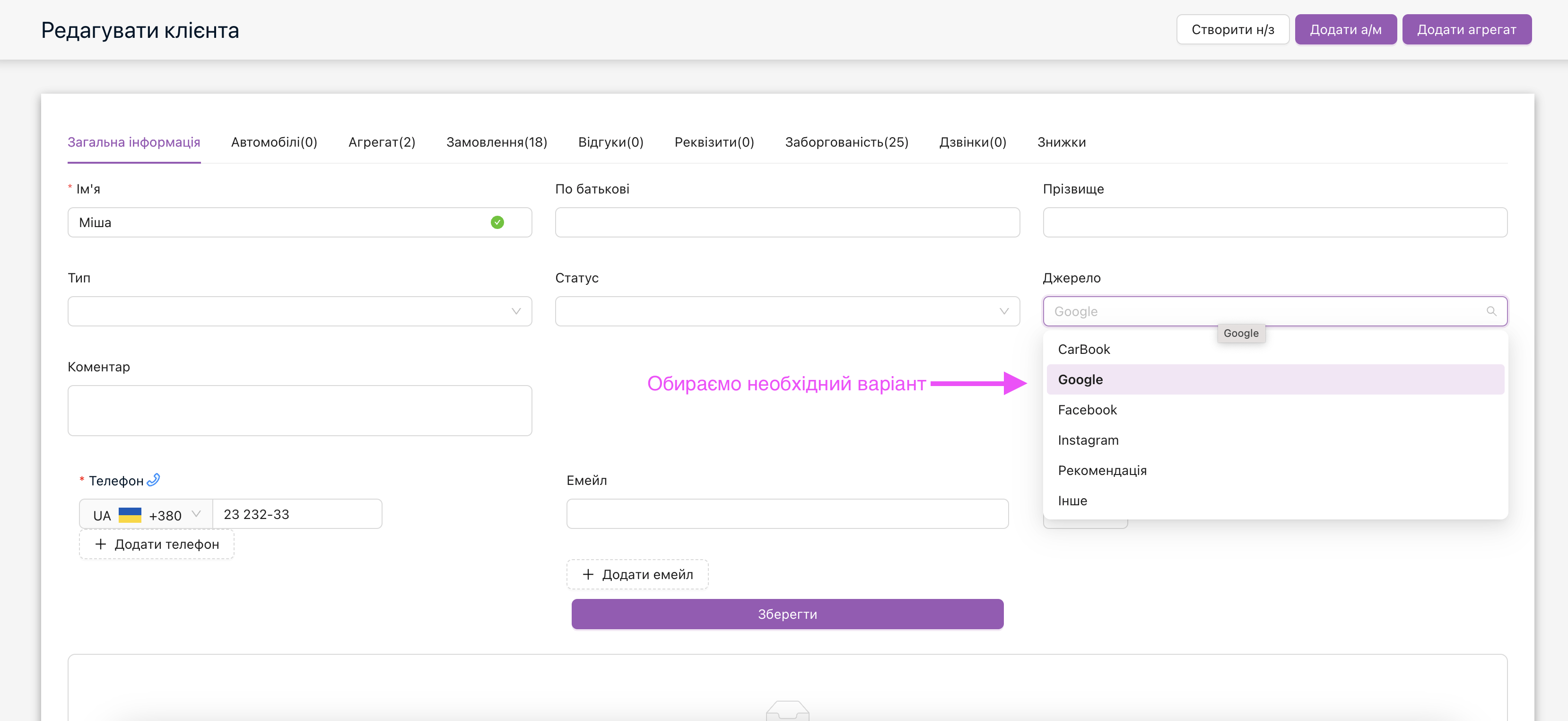This screenshot has width=1568, height=721.
Task: Click the Додати агрегат button
Action: [1466, 29]
